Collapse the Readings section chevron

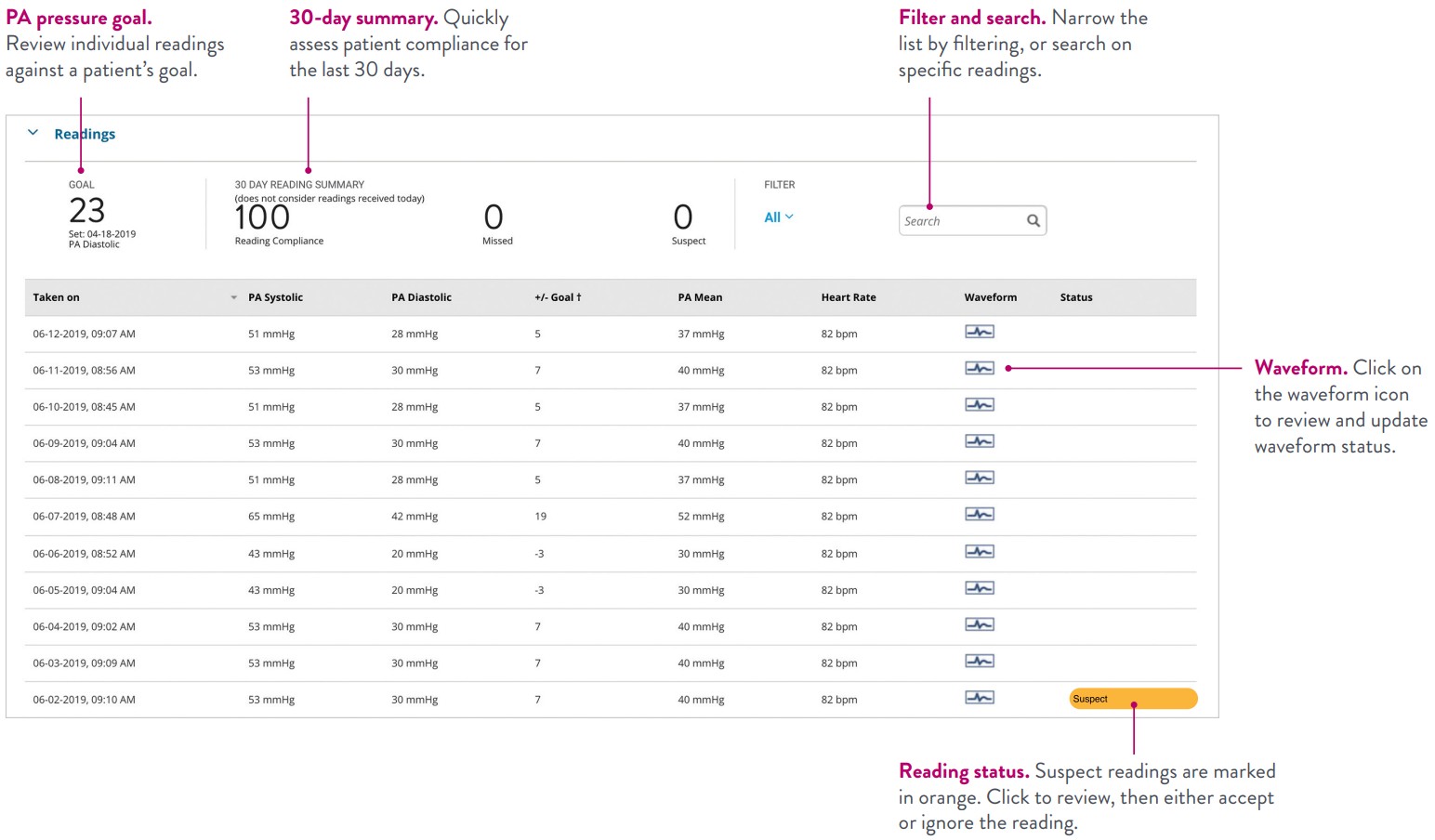pos(33,133)
